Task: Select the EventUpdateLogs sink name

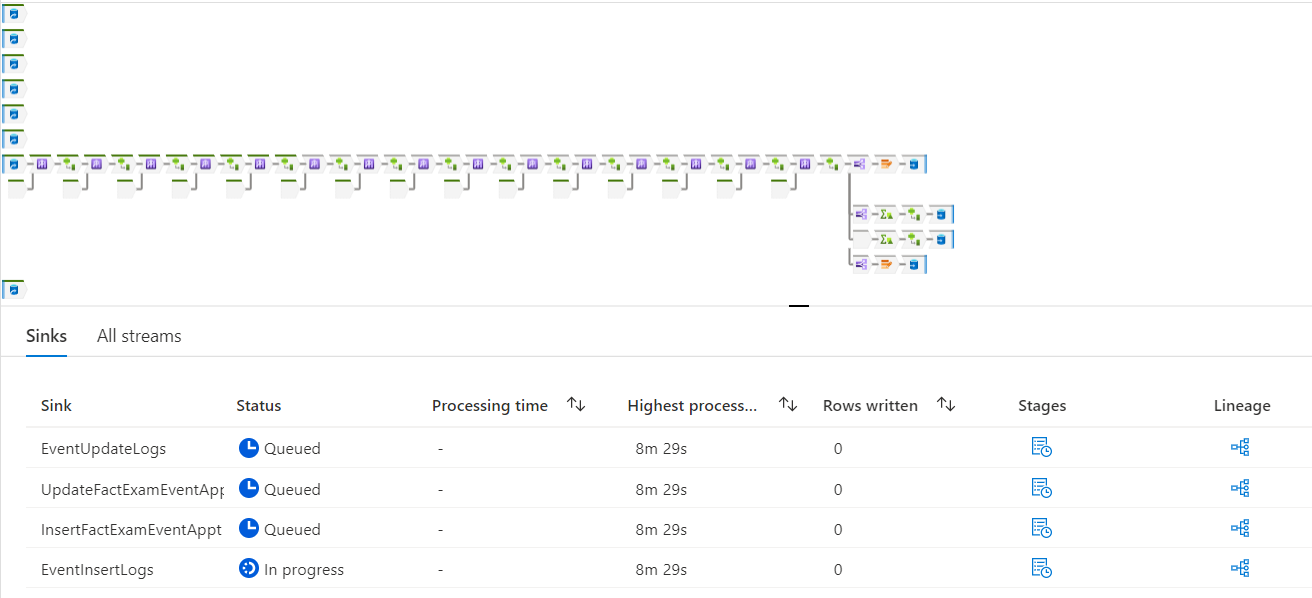Action: point(103,449)
